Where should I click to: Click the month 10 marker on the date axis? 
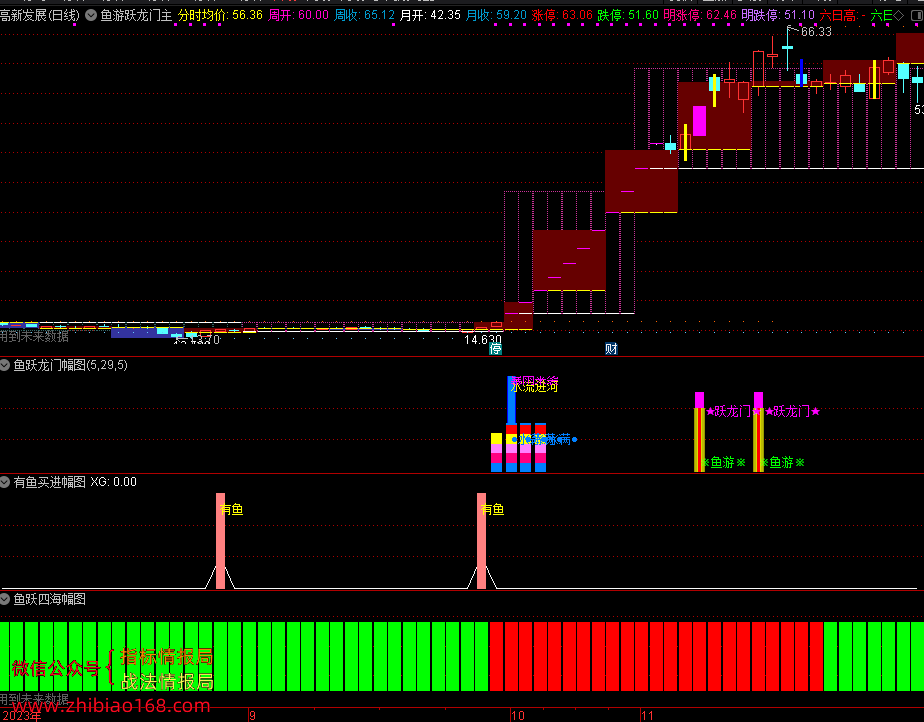pyautogui.click(x=517, y=716)
